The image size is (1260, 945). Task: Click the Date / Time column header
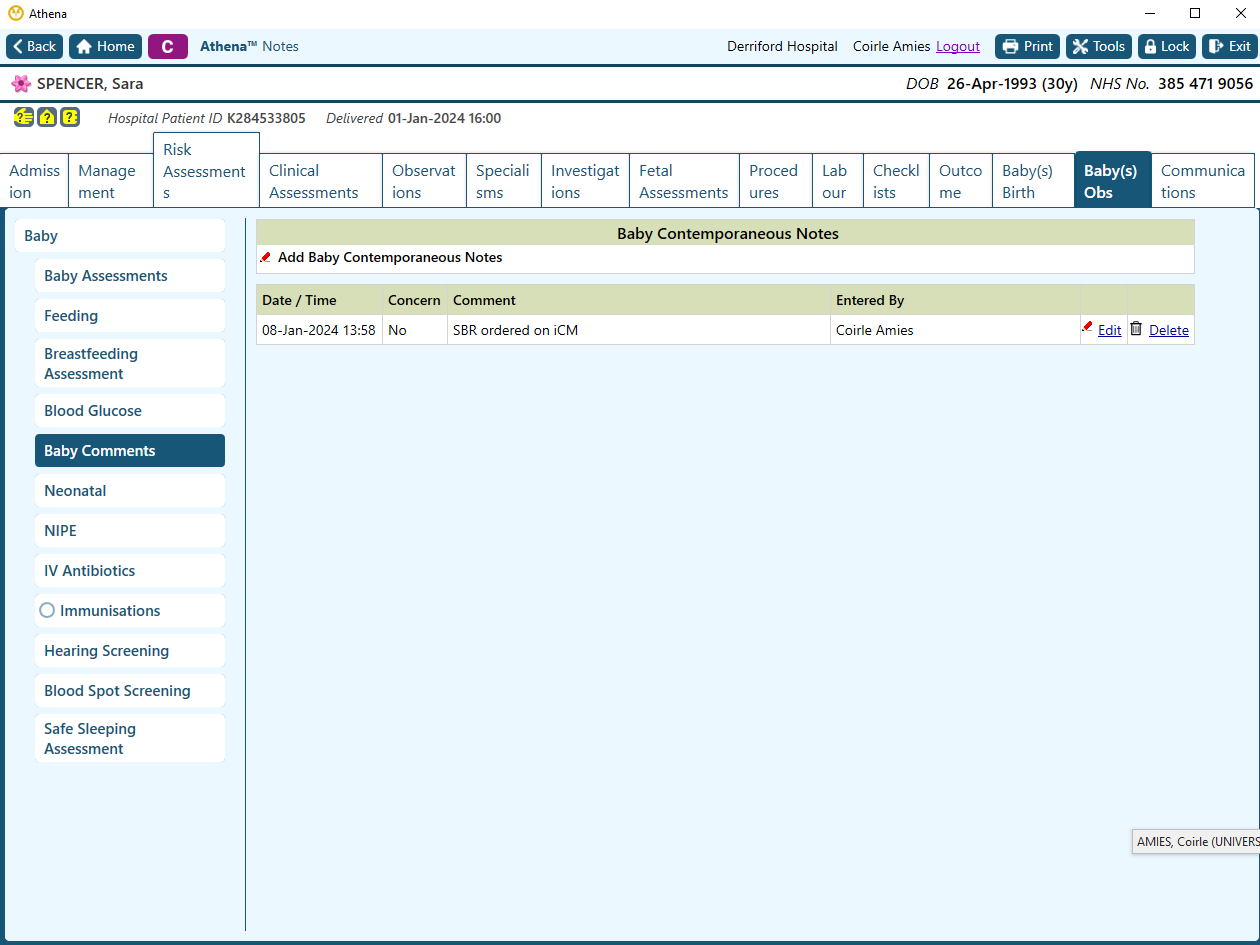[x=320, y=300]
